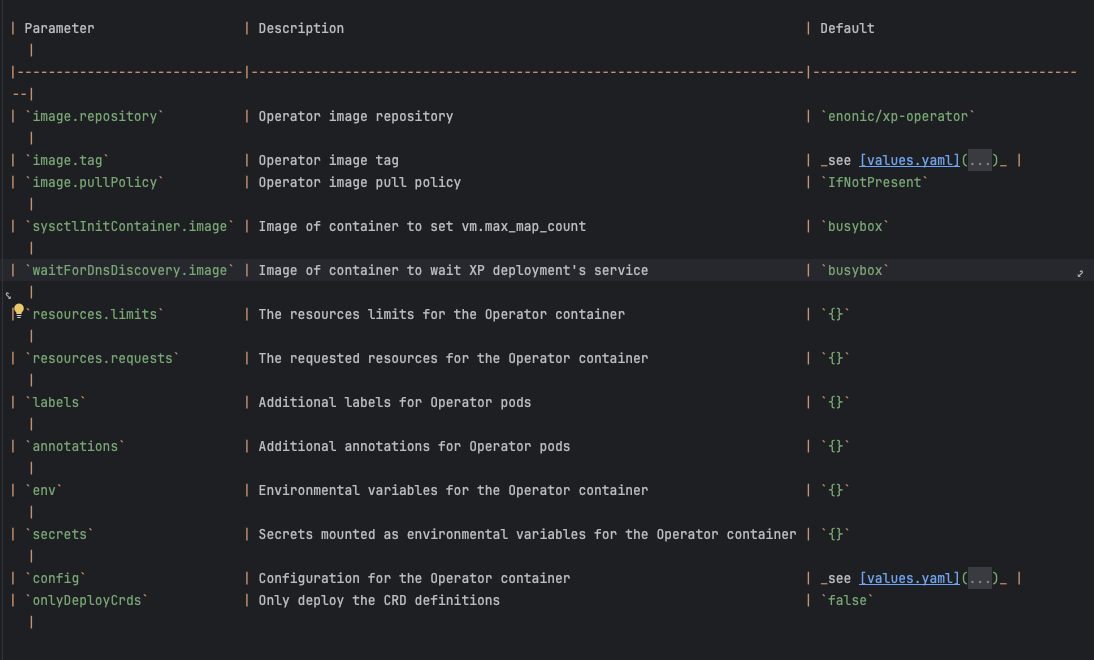The width and height of the screenshot is (1094, 660).
Task: Open values.yaml link in image.tag row
Action: tap(910, 160)
